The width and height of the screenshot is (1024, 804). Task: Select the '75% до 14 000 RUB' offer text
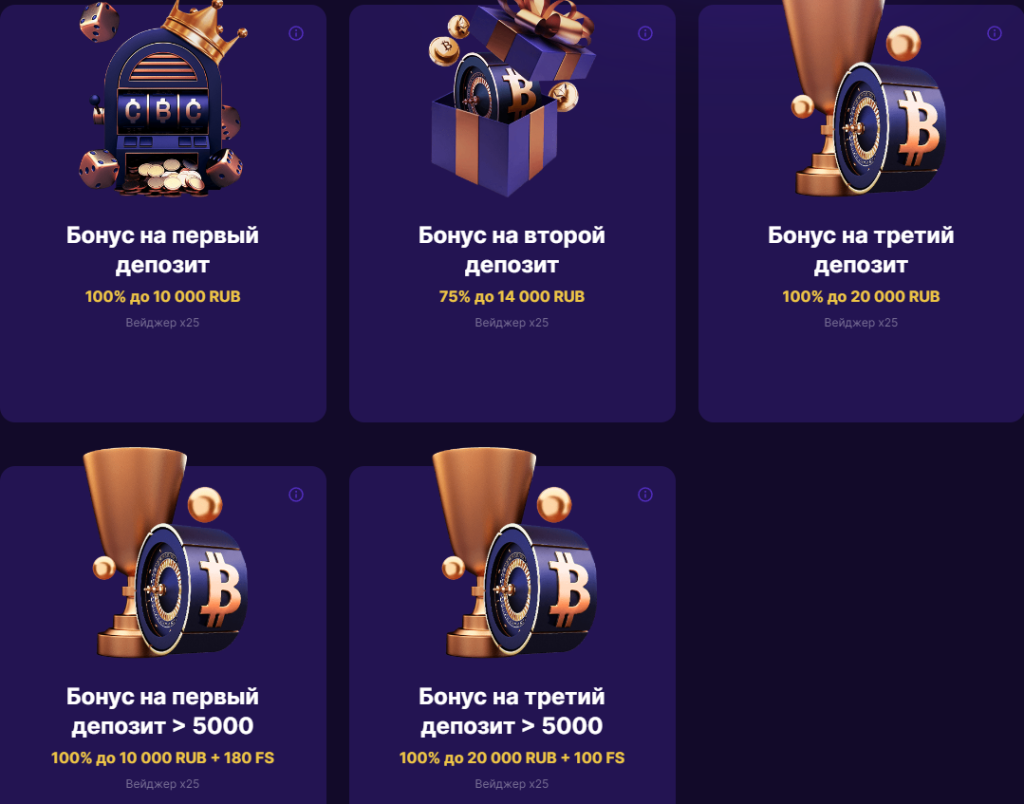511,297
